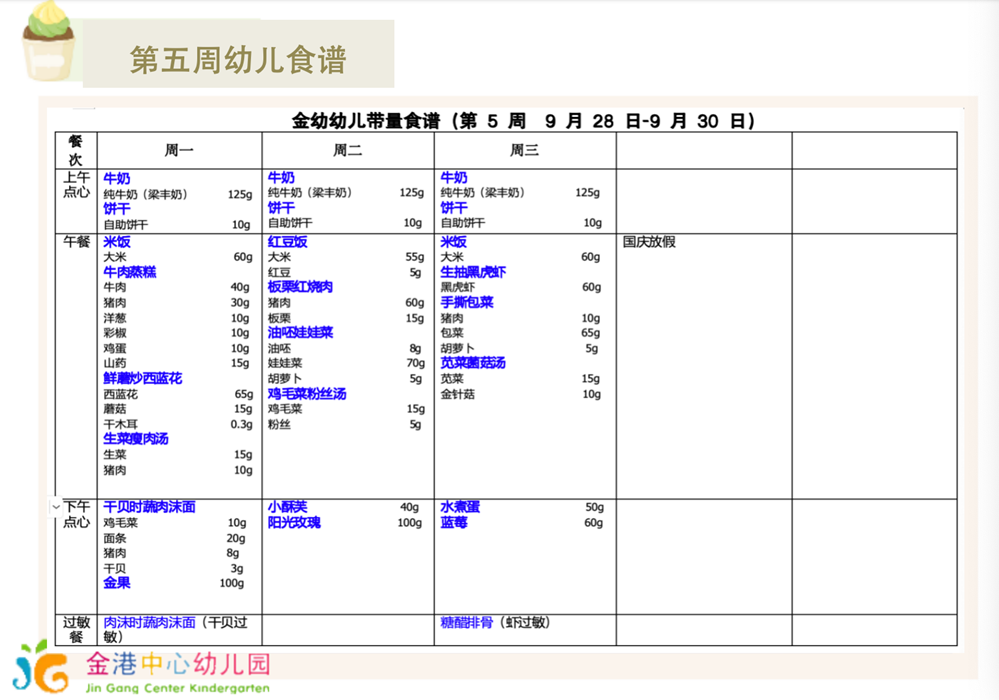This screenshot has height=700, width=999.
Task: Select the ingredient 洋葱
Action: 115,318
